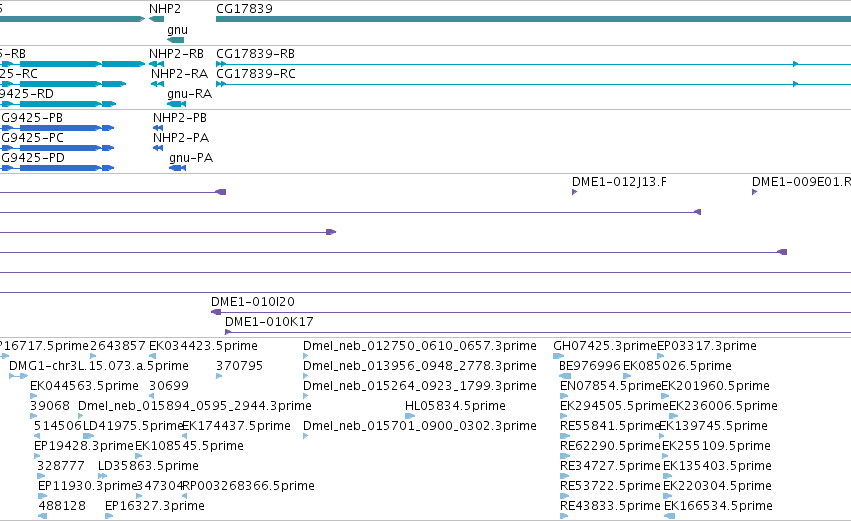This screenshot has width=851, height=521.
Task: Select the CG17839-RB transcript label
Action: point(256,54)
